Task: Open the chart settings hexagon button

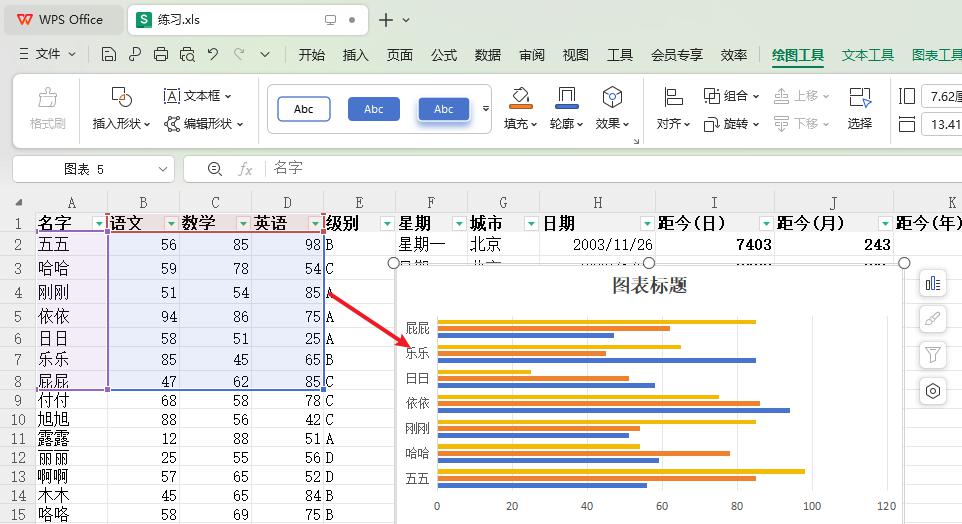Action: coord(933,391)
